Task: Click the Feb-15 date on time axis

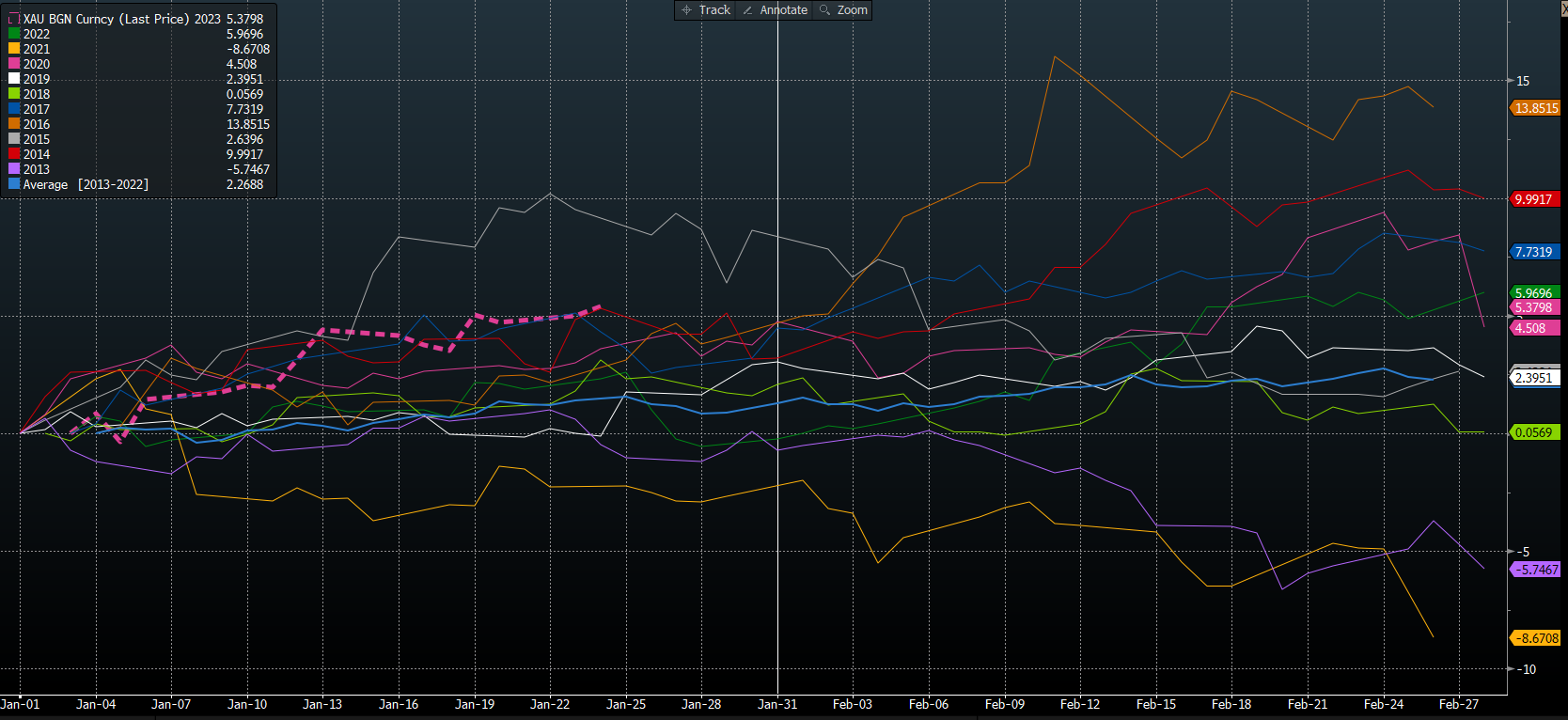Action: (x=1155, y=704)
